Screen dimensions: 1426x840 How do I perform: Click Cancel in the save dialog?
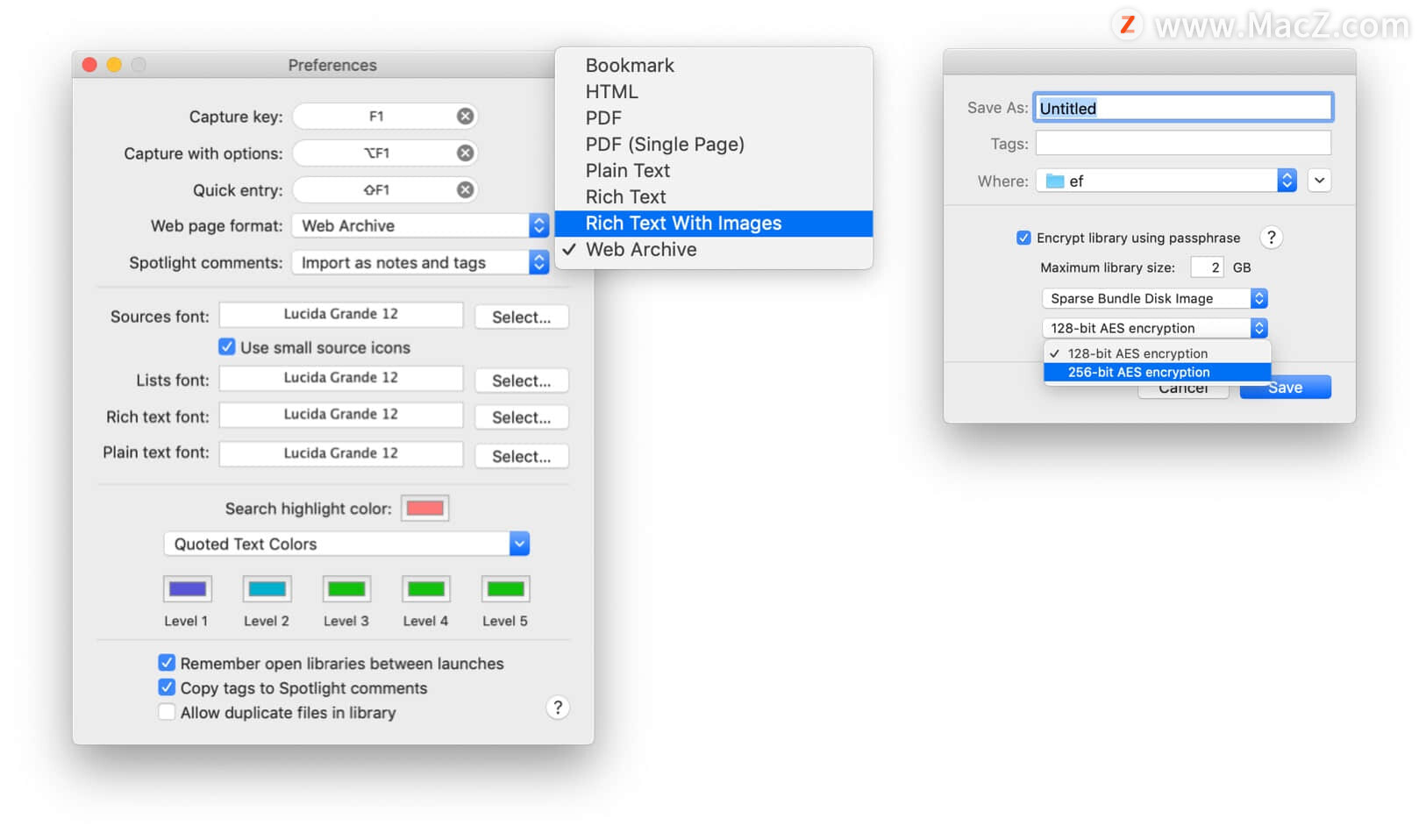point(1183,390)
